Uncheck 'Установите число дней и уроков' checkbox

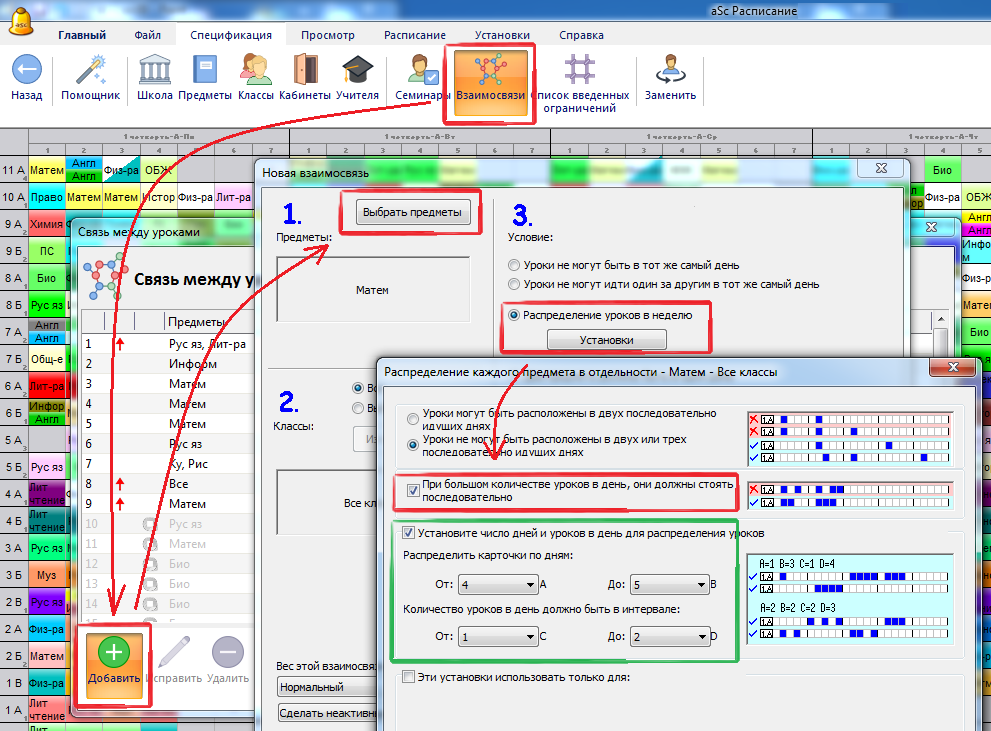point(408,533)
